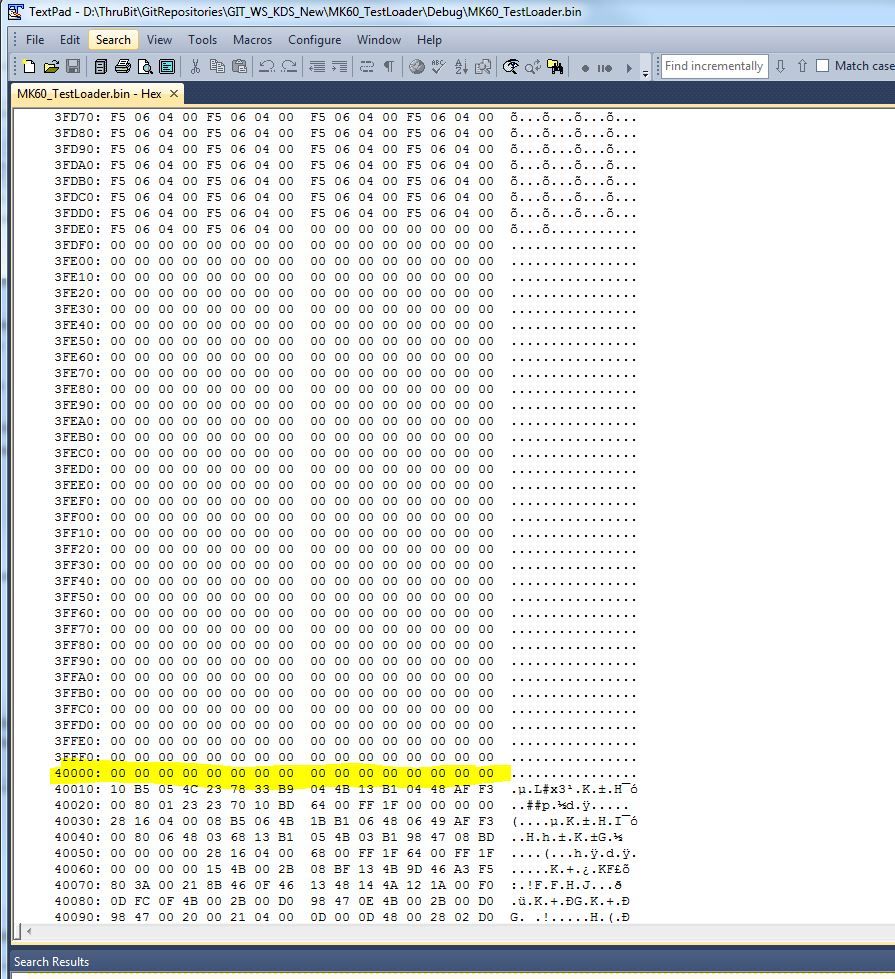The width and height of the screenshot is (895, 979).
Task: Run the spell checker
Action: (438, 67)
